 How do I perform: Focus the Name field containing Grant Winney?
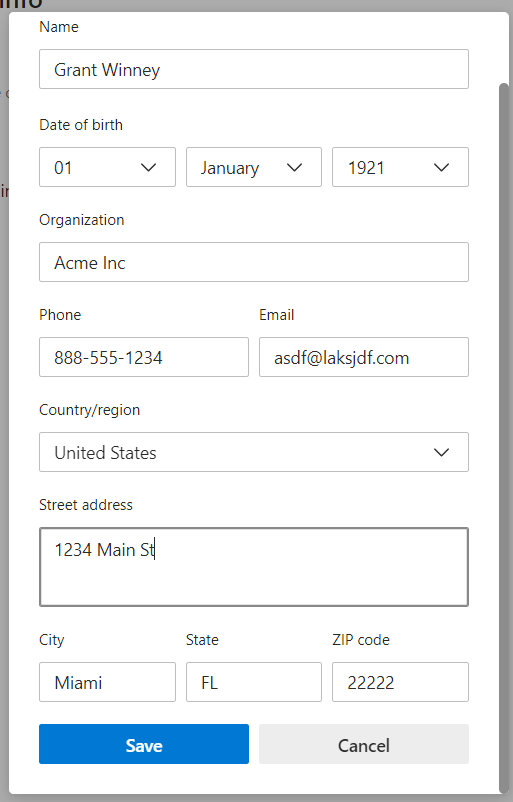pos(254,69)
